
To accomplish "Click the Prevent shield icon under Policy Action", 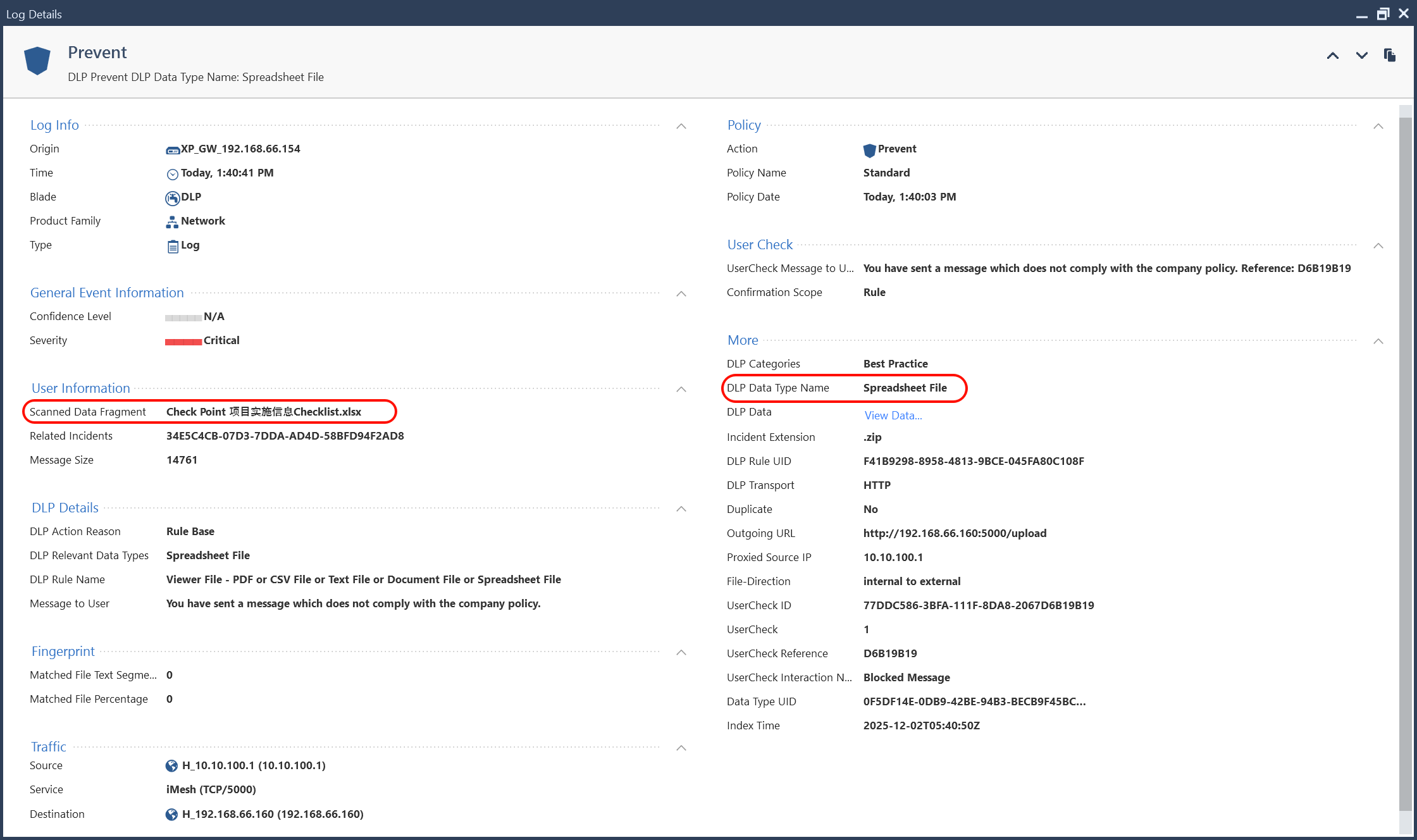I will 870,150.
